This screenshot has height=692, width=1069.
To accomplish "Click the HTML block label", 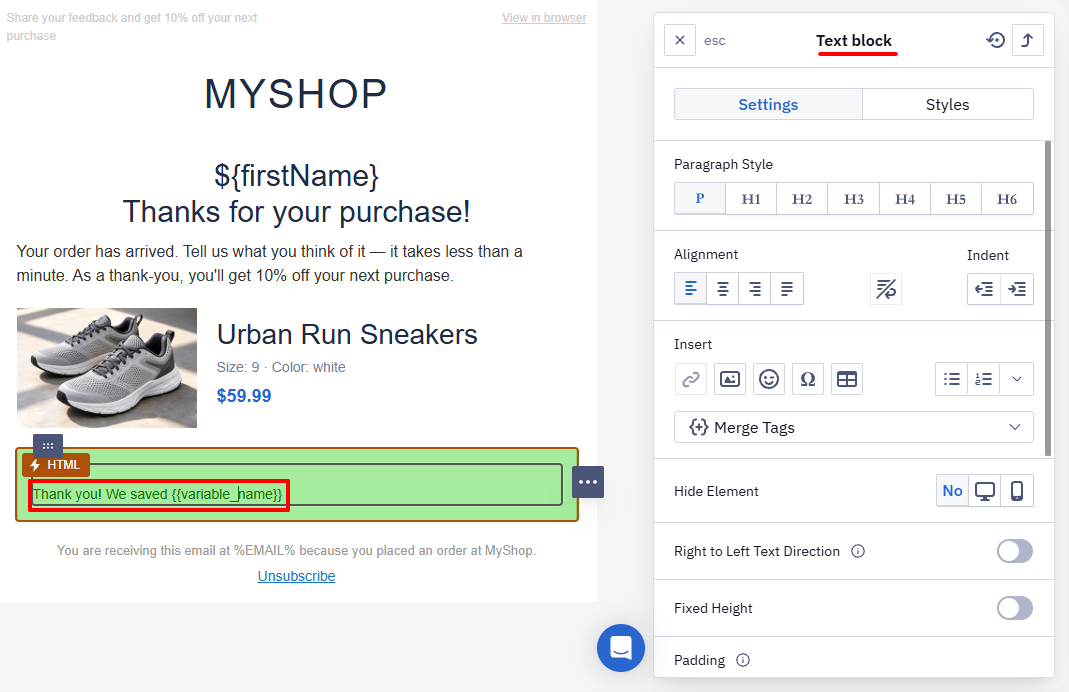I will click(56, 464).
